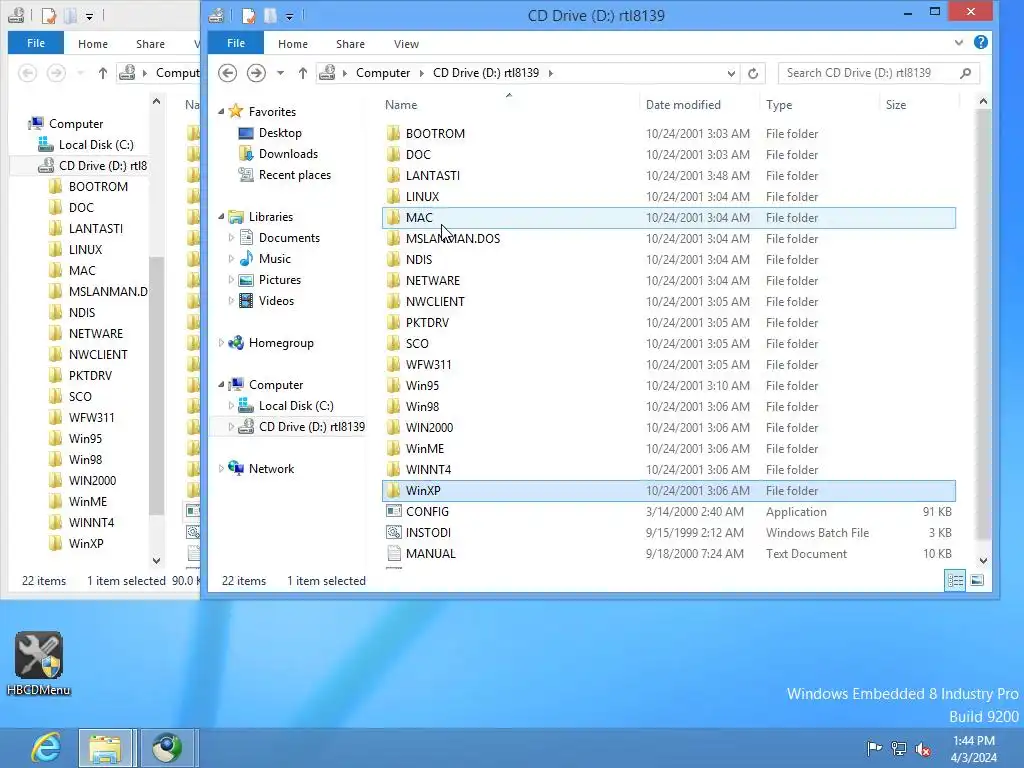The height and width of the screenshot is (768, 1024).
Task: Refresh the CD Drive folder view
Action: [753, 73]
